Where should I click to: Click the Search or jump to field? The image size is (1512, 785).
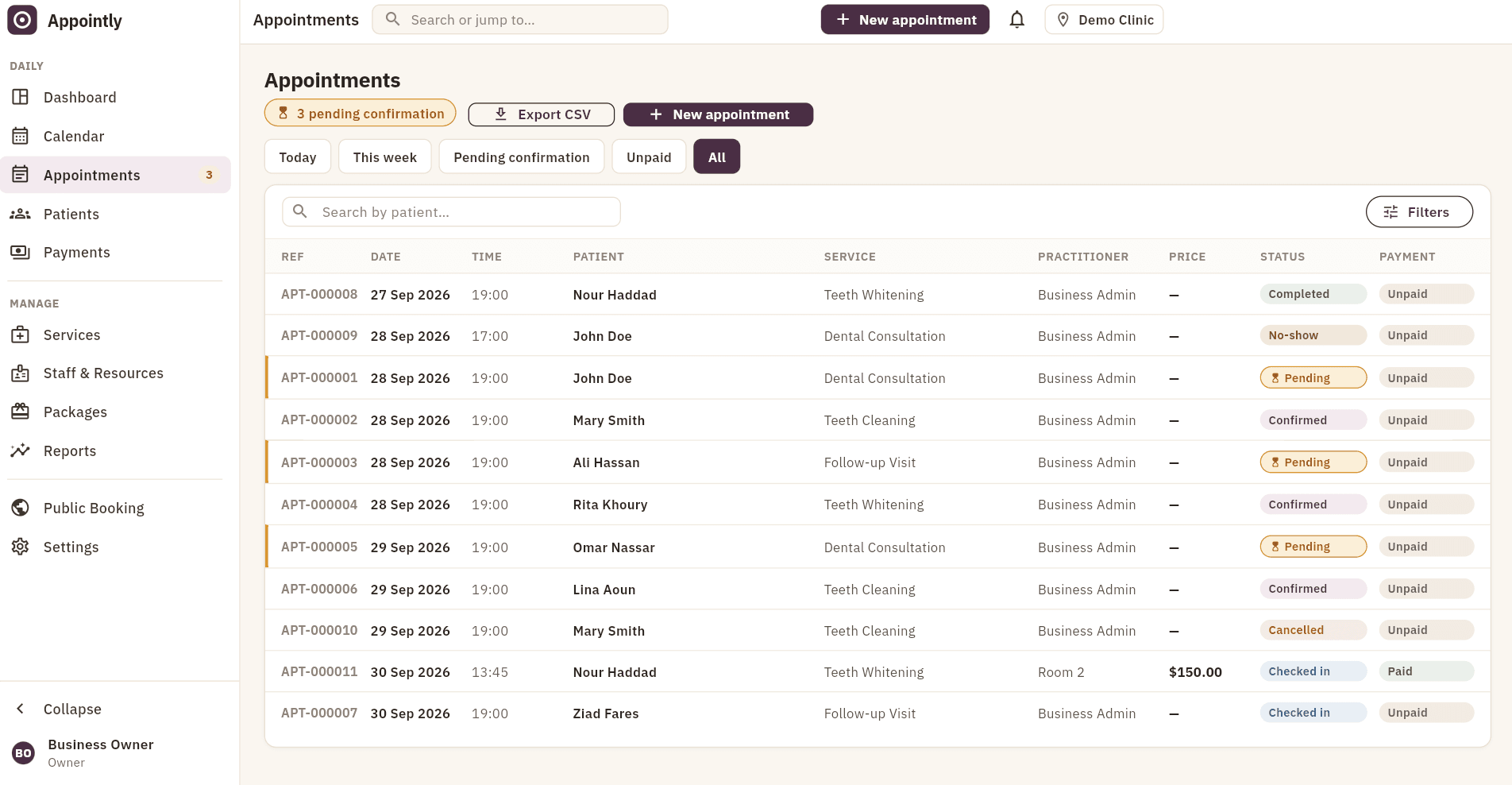(x=520, y=20)
